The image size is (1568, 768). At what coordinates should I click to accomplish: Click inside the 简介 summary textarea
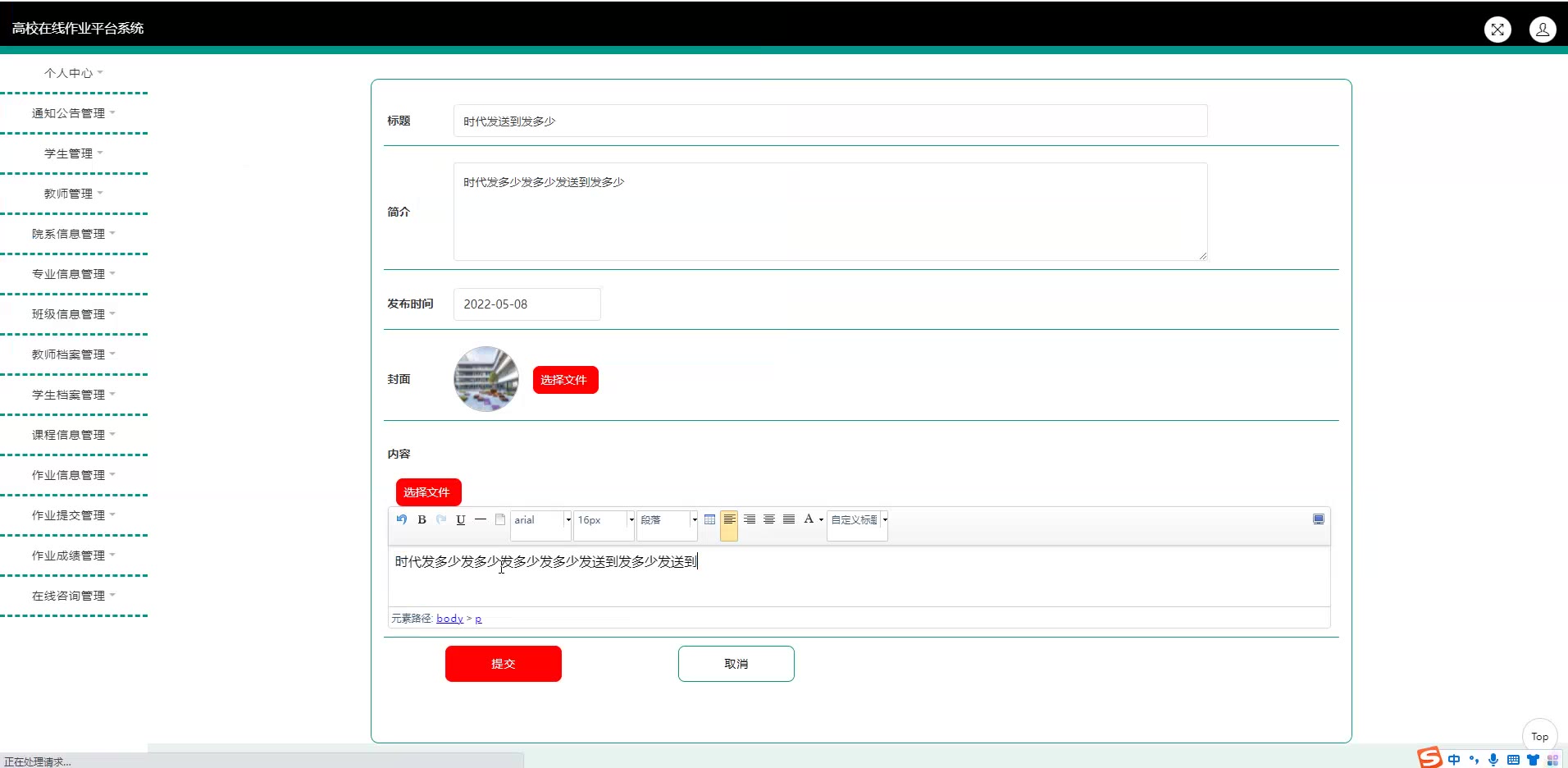[x=830, y=212]
